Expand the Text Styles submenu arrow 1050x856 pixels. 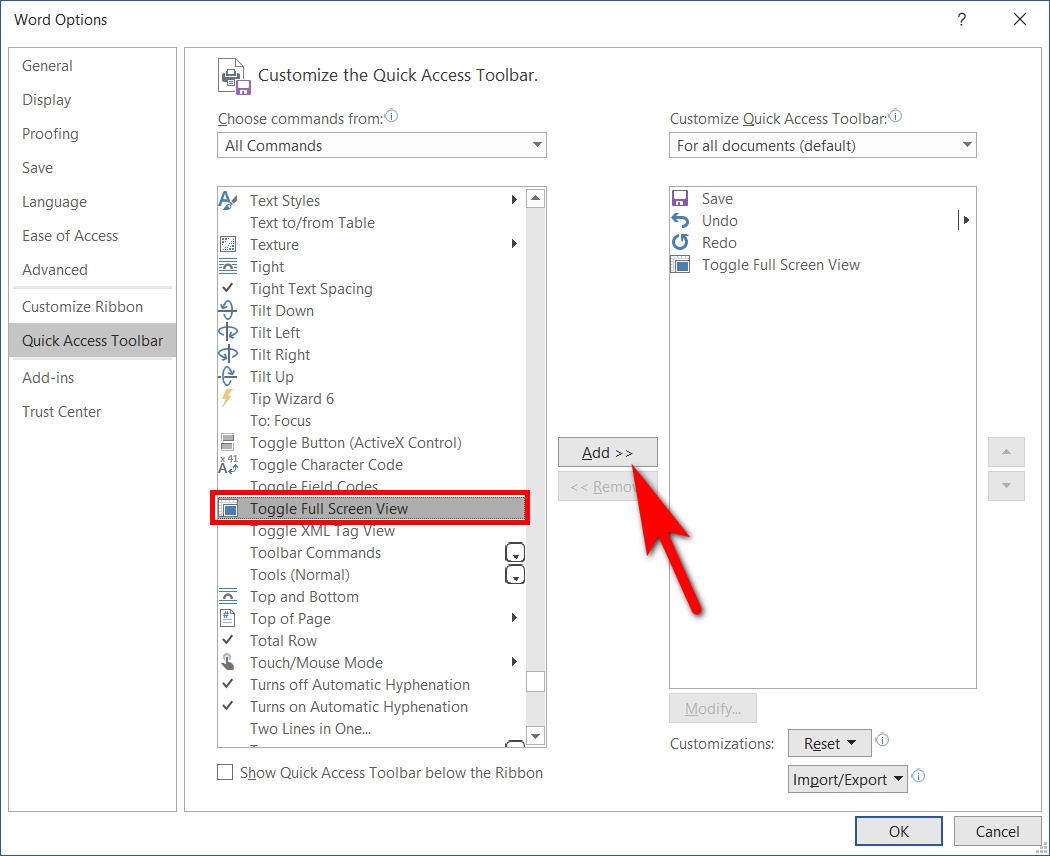(x=514, y=200)
